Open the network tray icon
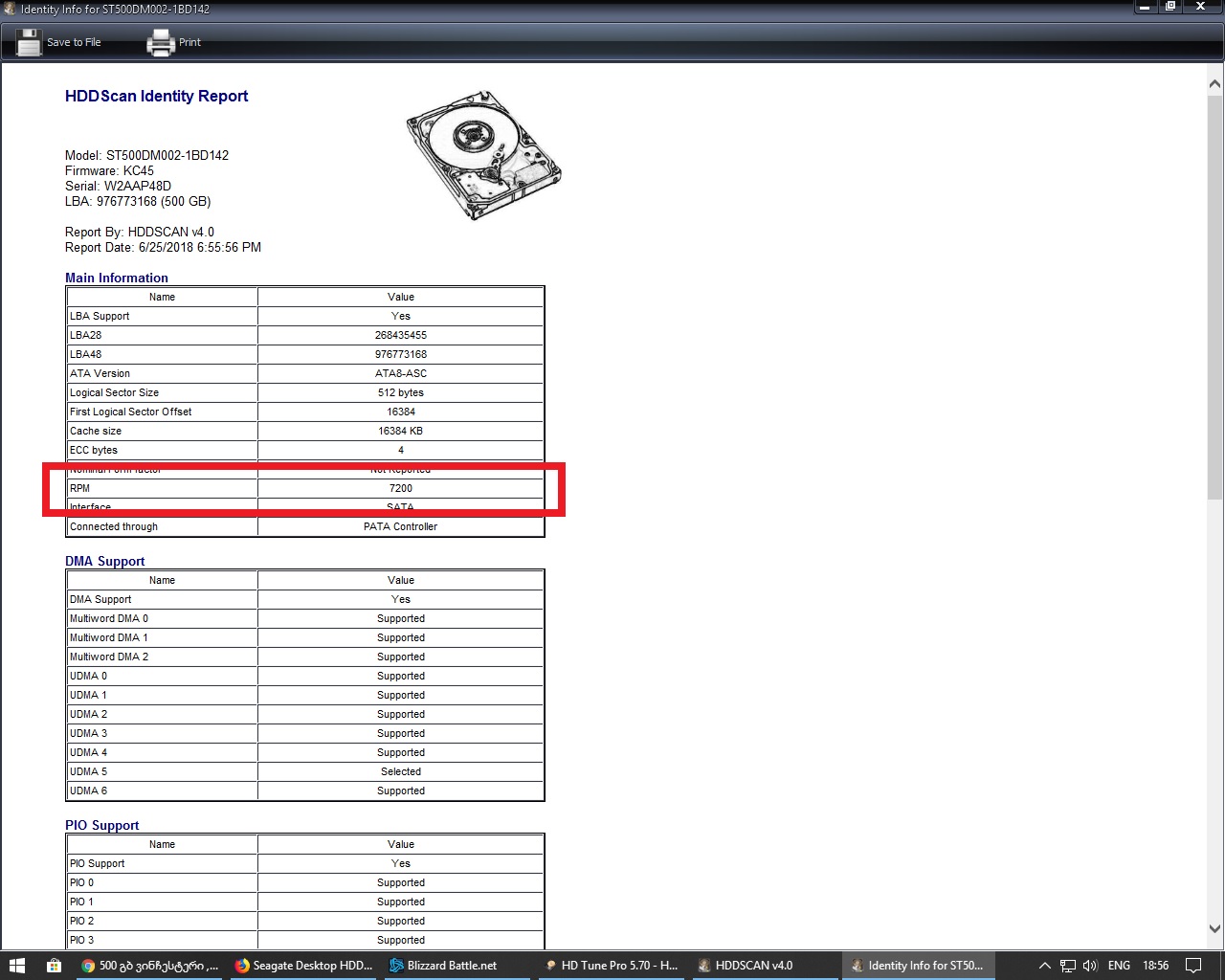The width and height of the screenshot is (1225, 980). (1068, 966)
